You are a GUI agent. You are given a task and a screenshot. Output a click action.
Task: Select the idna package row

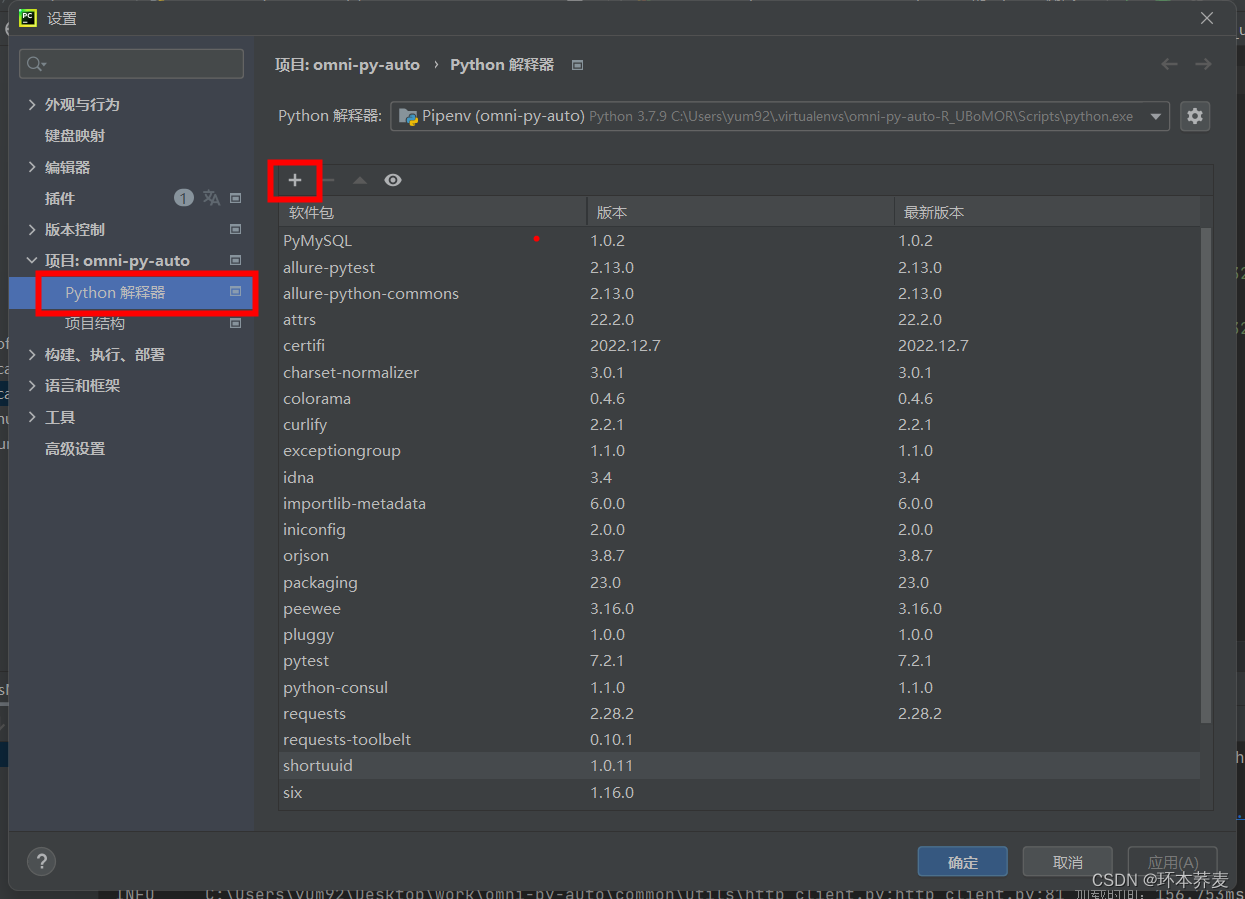point(739,477)
